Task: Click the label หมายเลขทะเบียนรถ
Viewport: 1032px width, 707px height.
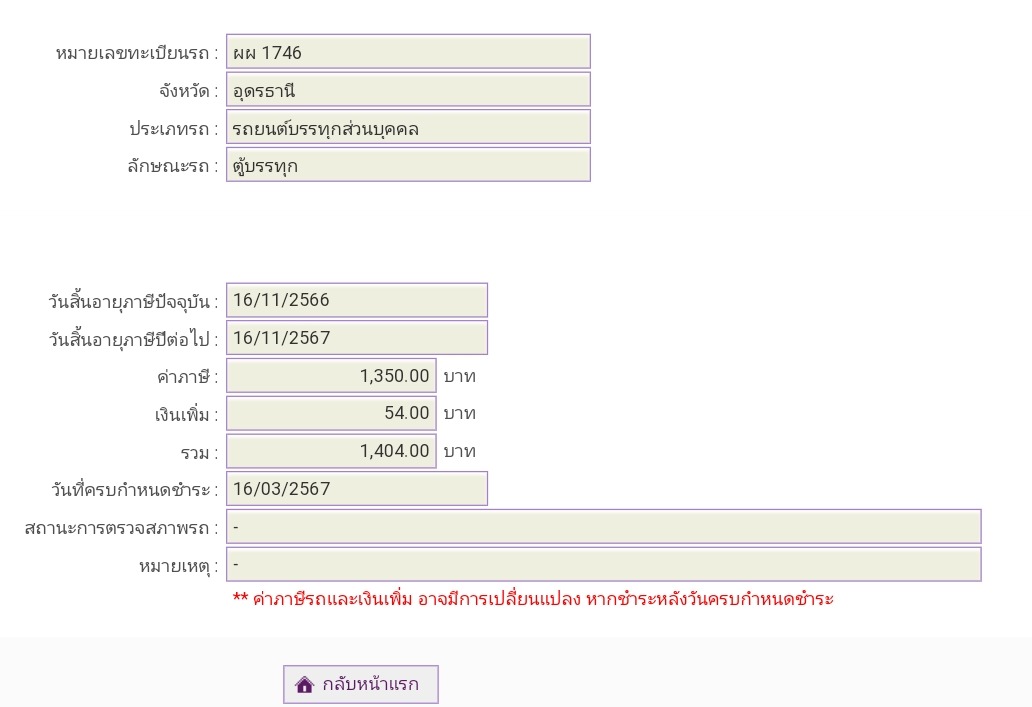Action: [x=136, y=53]
